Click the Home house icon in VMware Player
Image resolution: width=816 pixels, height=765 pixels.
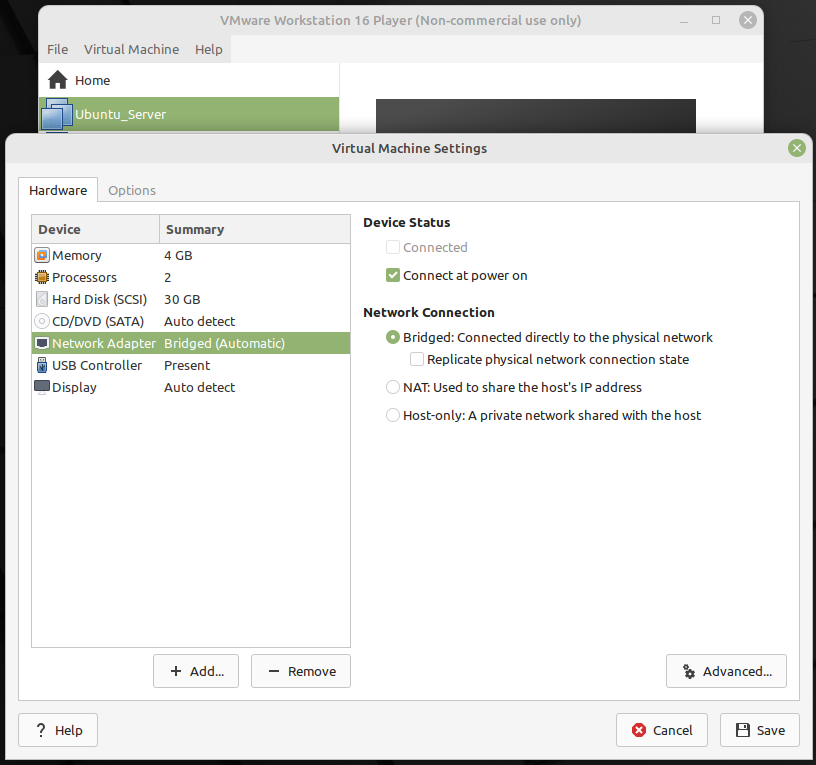pyautogui.click(x=58, y=80)
